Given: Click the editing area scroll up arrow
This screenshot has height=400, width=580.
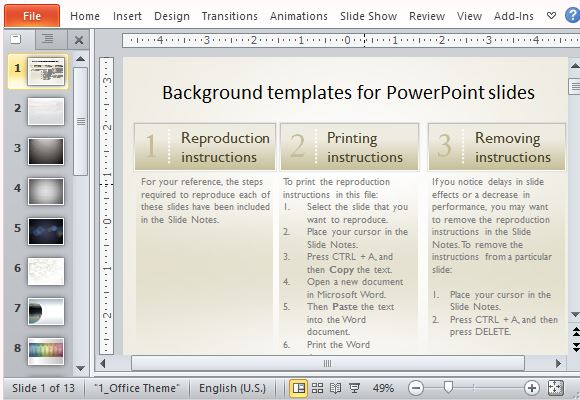Looking at the screenshot, I should pyautogui.click(x=574, y=66).
